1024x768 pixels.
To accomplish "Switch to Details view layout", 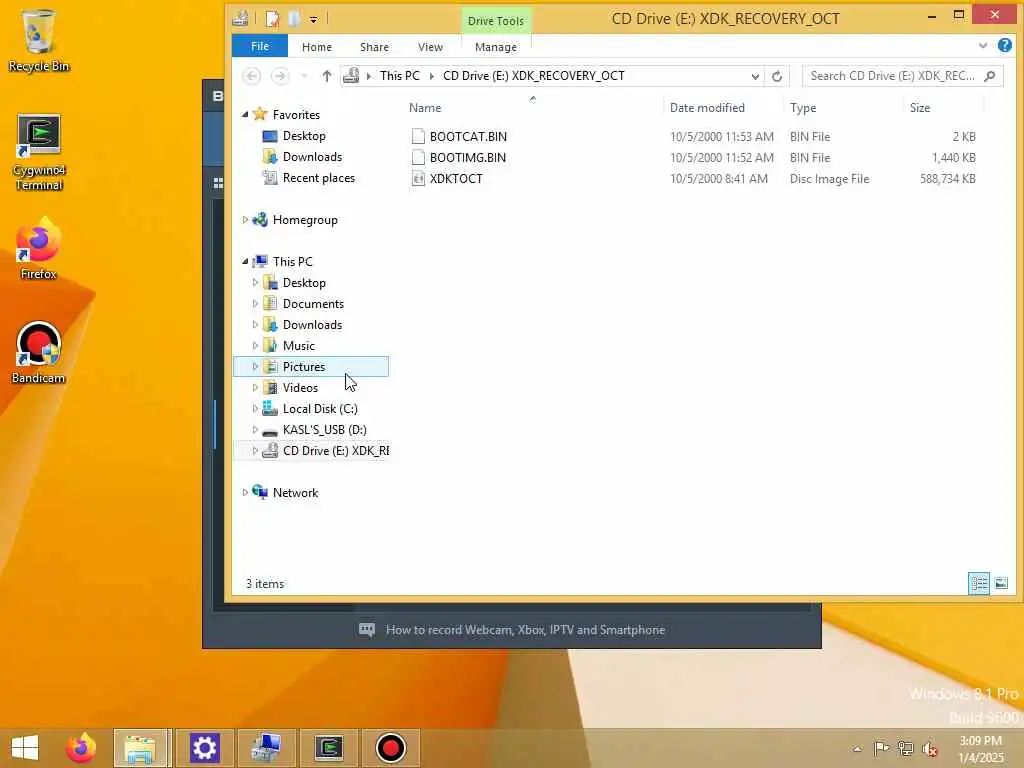I will (979, 583).
